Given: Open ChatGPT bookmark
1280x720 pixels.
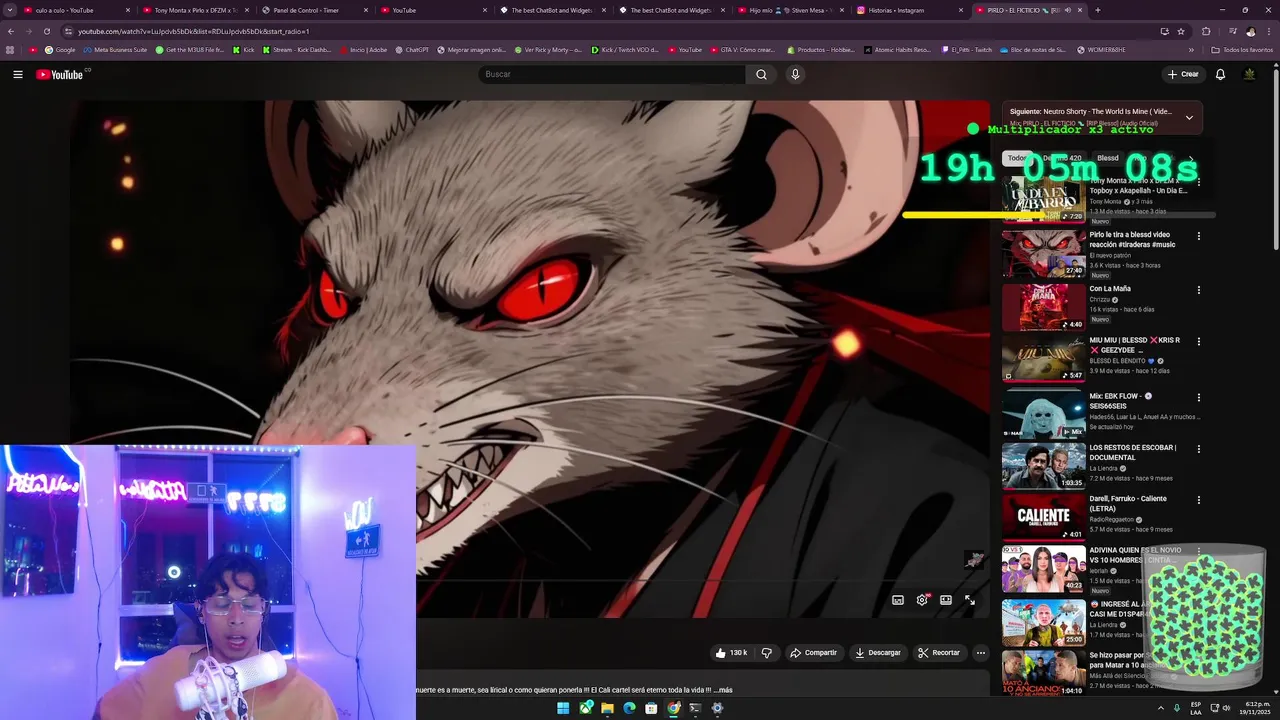Looking at the screenshot, I should point(411,49).
